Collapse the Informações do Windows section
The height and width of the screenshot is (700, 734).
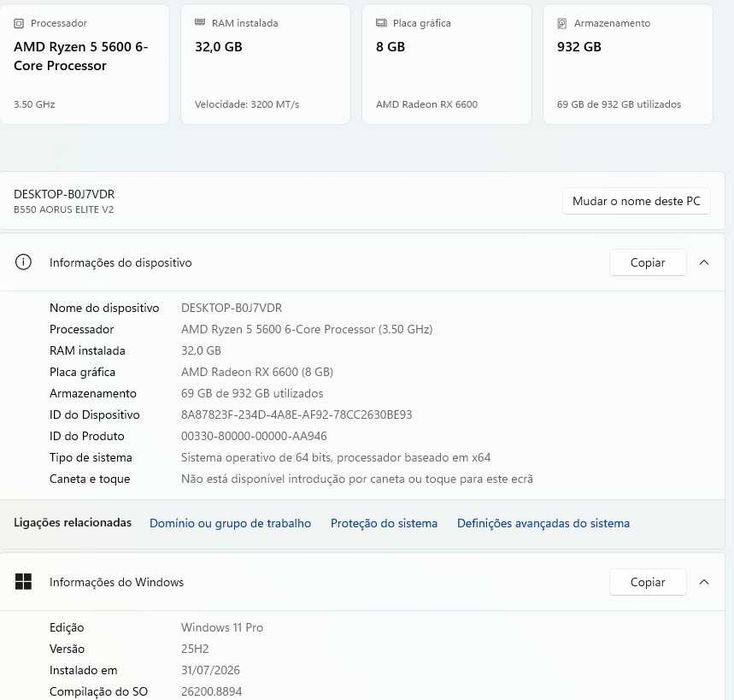click(x=704, y=582)
